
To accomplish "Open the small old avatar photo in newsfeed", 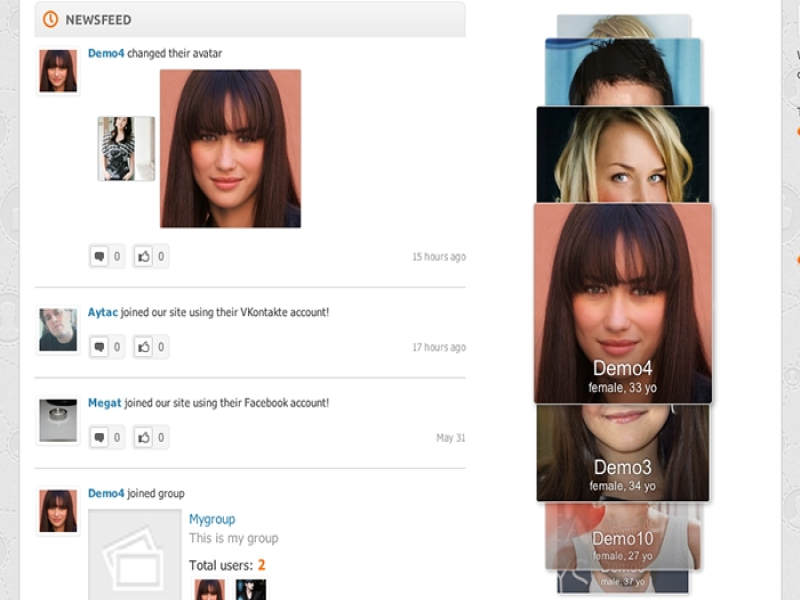I will coord(126,148).
